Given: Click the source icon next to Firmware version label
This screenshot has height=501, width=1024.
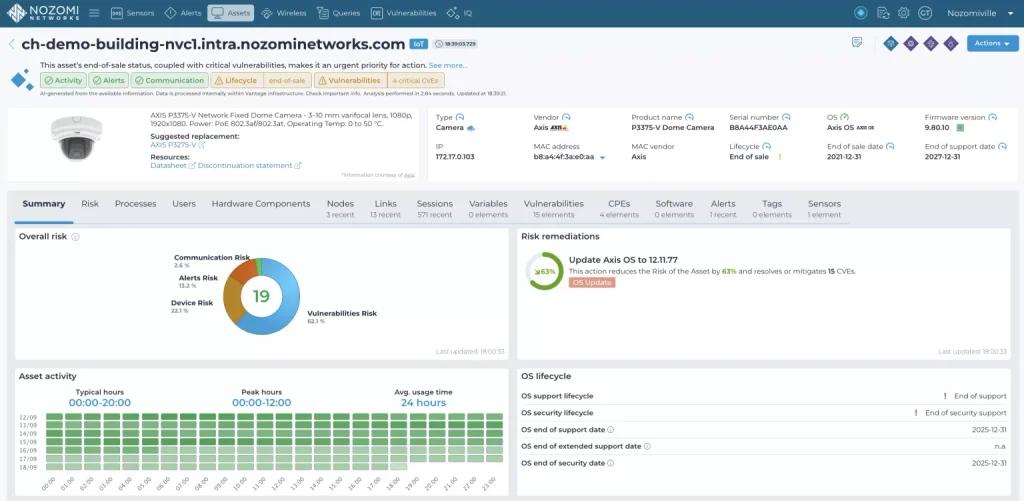Looking at the screenshot, I should 992,118.
